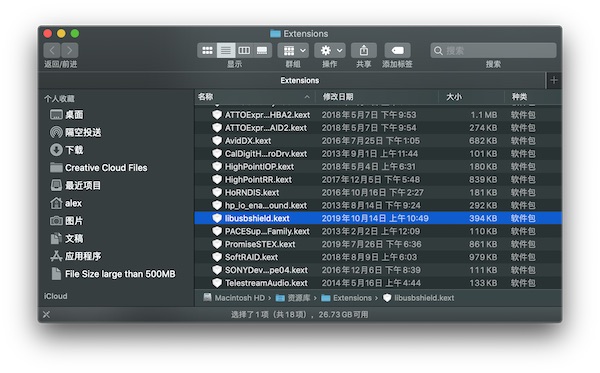Image resolution: width=600 pixels, height=373 pixels.
Task: Open File Size large than 500MB search
Action: click(x=113, y=274)
